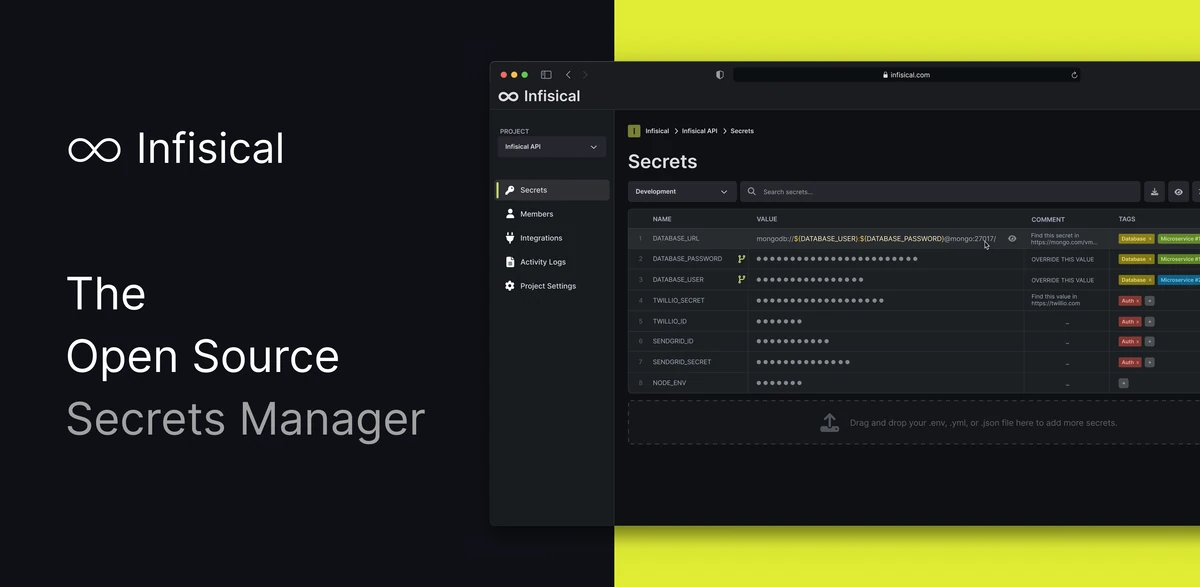Click the override branch icon on DATABASE_PASSWORD
Viewport: 1200px width, 587px height.
pyautogui.click(x=742, y=259)
